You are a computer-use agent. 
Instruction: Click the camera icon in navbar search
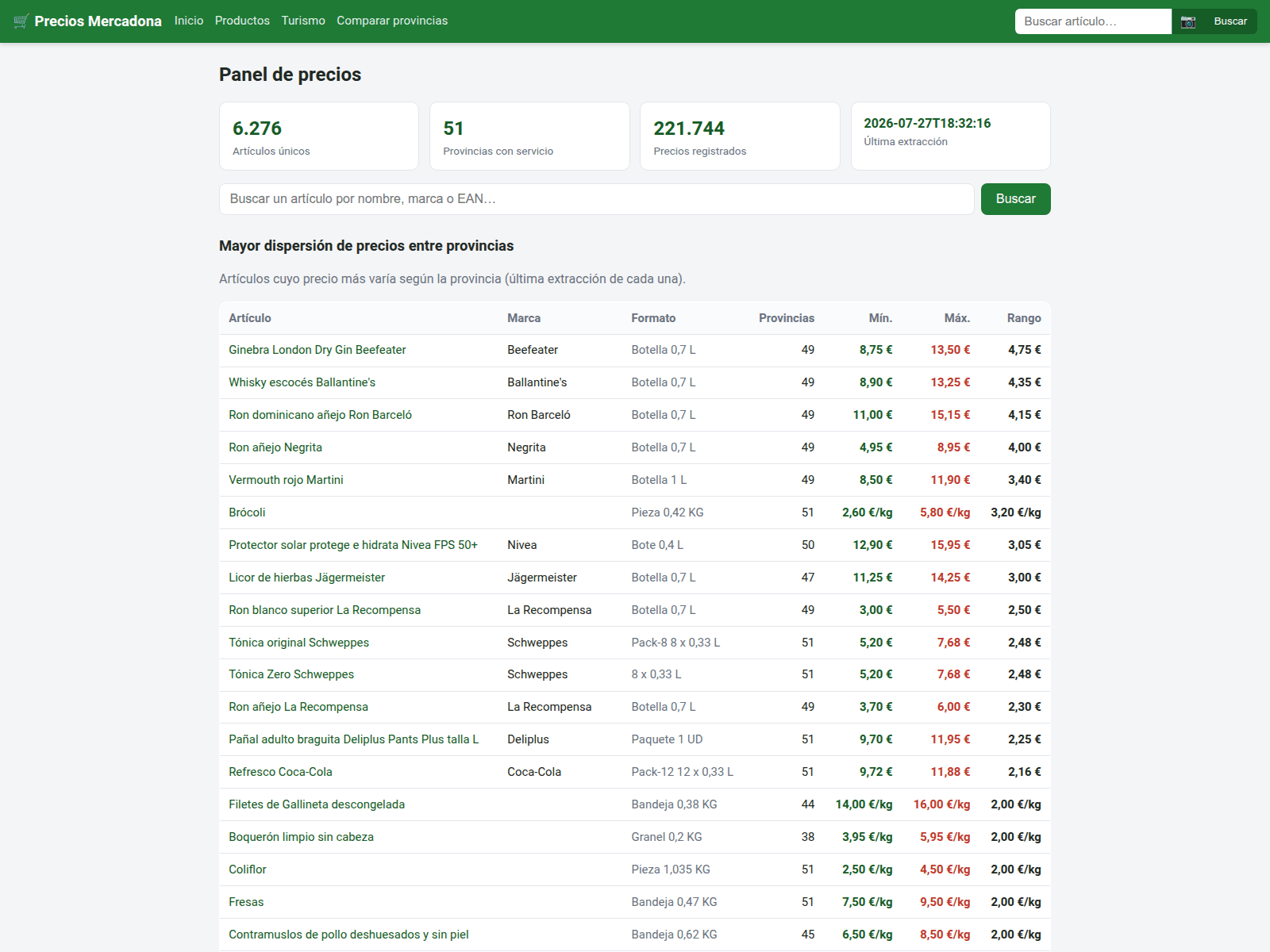point(1187,21)
